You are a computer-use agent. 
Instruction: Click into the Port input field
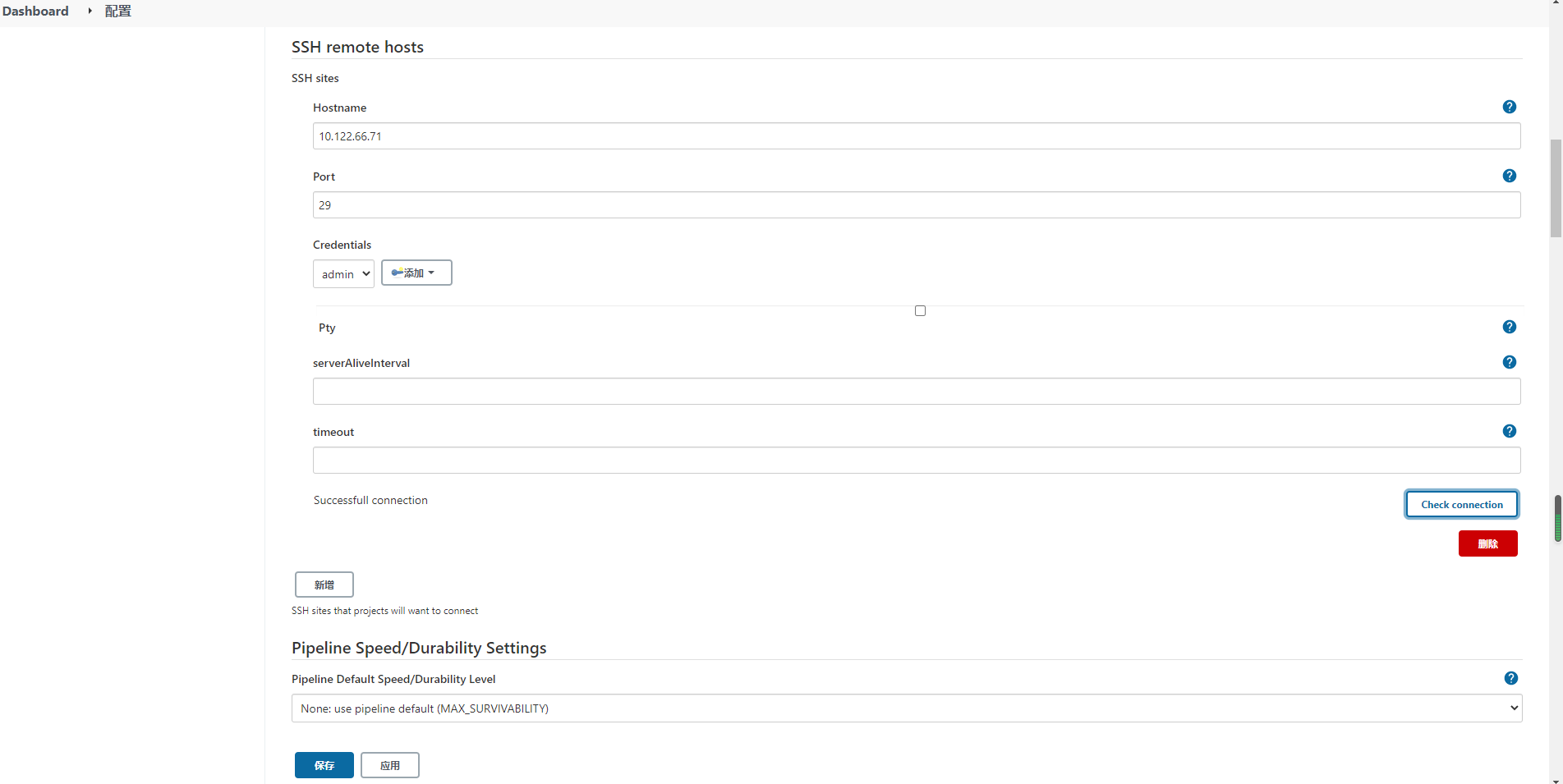pos(916,205)
